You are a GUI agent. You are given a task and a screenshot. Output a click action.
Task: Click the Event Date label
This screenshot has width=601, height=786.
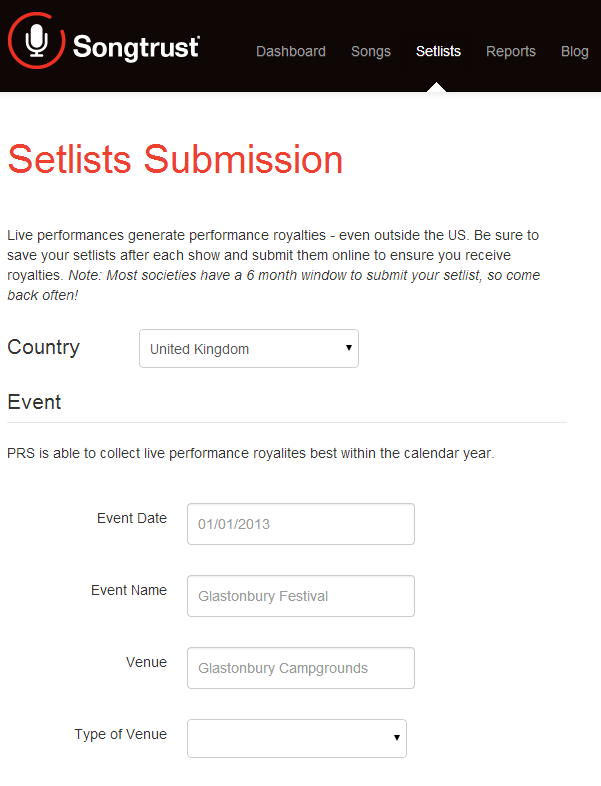(132, 518)
